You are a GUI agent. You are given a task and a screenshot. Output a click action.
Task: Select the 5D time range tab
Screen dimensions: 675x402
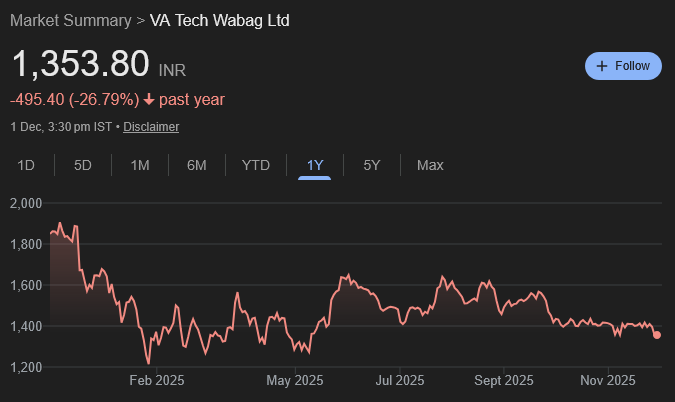click(83, 165)
